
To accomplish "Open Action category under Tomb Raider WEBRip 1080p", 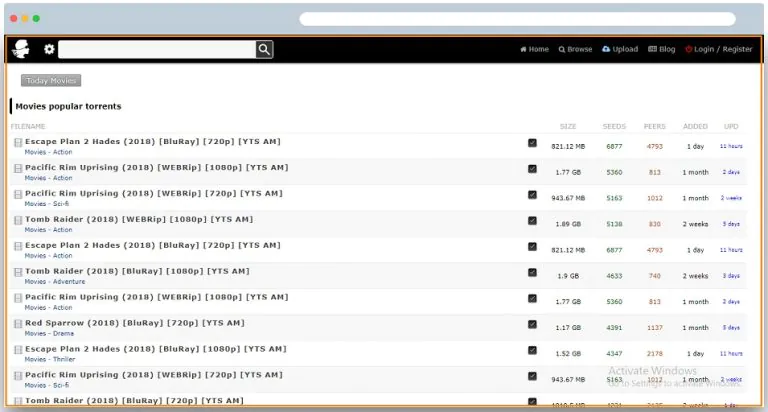I will [x=63, y=230].
